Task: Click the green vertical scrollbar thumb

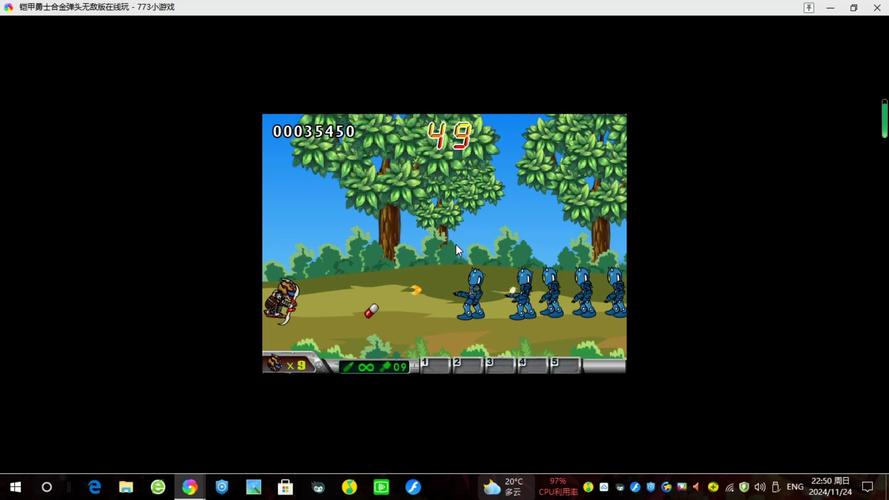Action: click(x=884, y=118)
